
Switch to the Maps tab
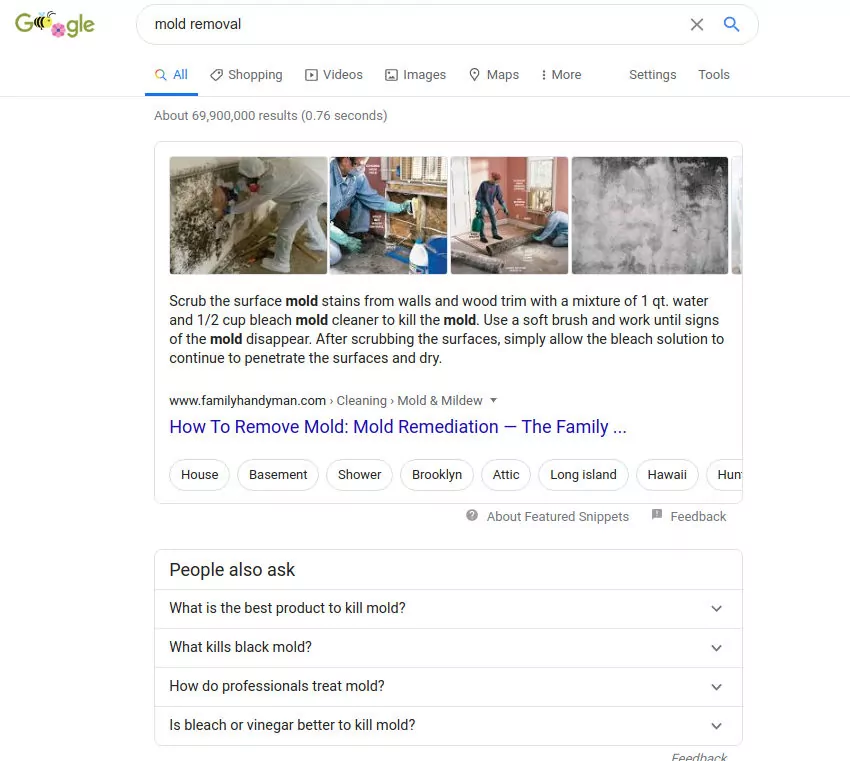(x=494, y=75)
